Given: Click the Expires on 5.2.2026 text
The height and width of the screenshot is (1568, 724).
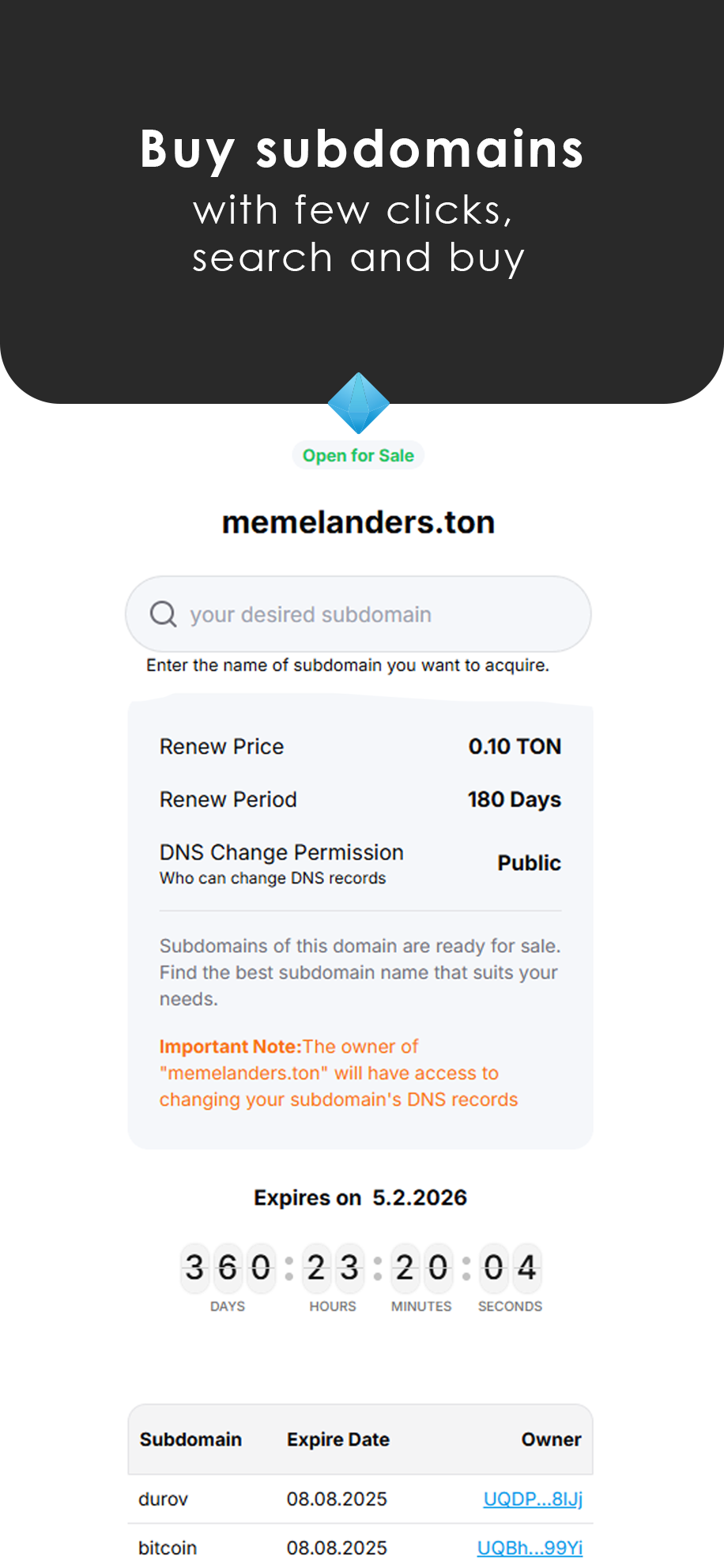Looking at the screenshot, I should pos(360,1197).
